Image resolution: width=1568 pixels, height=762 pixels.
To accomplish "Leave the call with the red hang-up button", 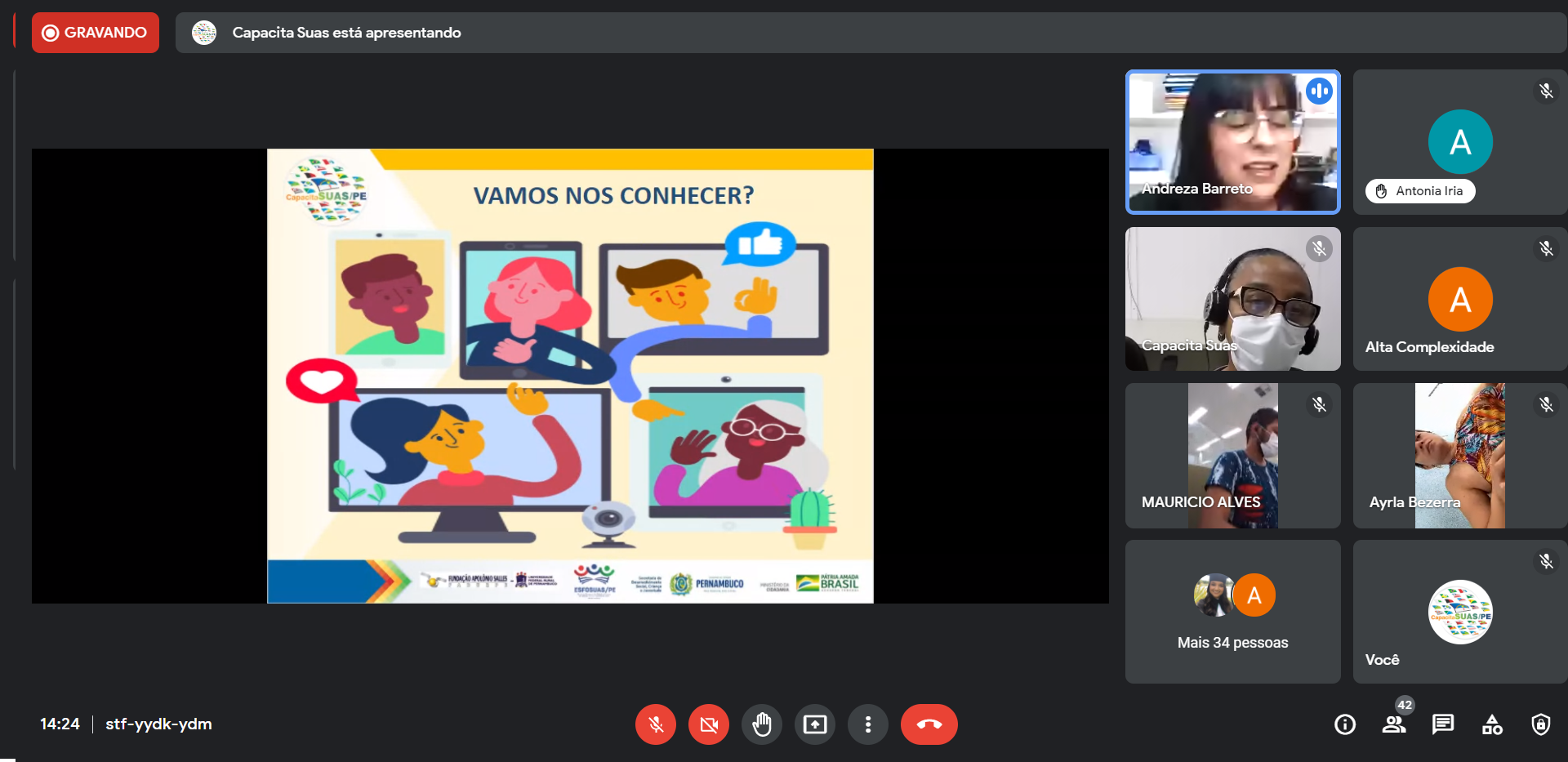I will [x=929, y=724].
